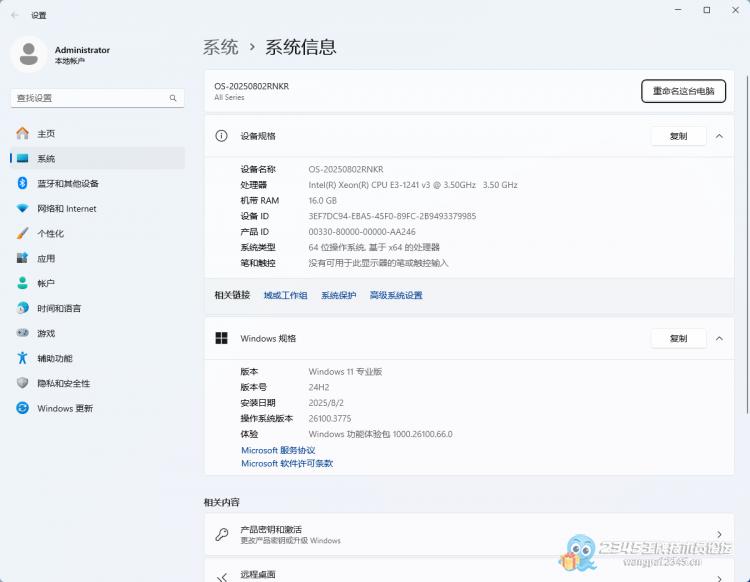Viewport: 750px width, 582px height.
Task: Open Time and language (时间和语言) icon
Action: coord(22,308)
